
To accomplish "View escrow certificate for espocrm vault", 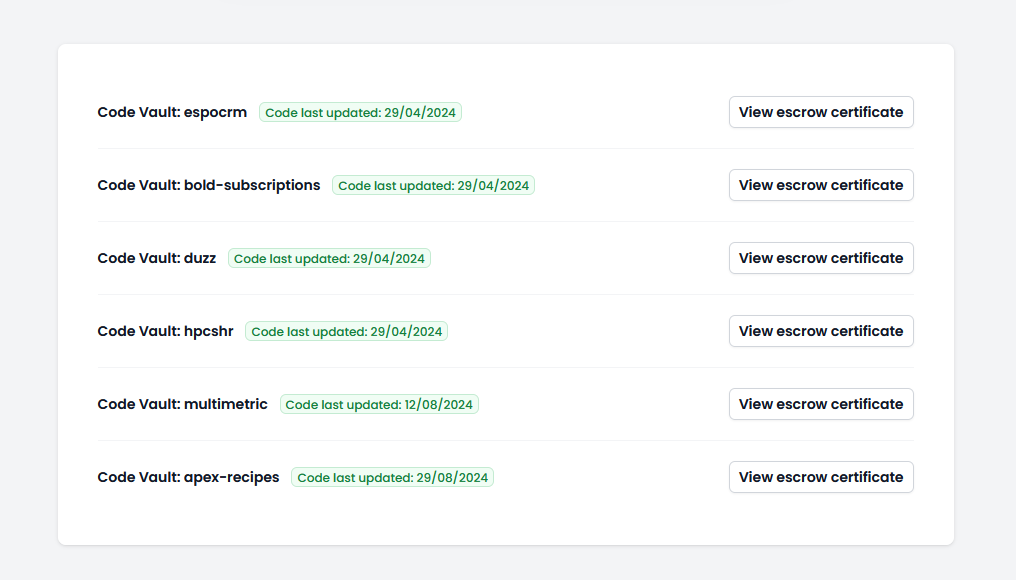I will tap(821, 112).
